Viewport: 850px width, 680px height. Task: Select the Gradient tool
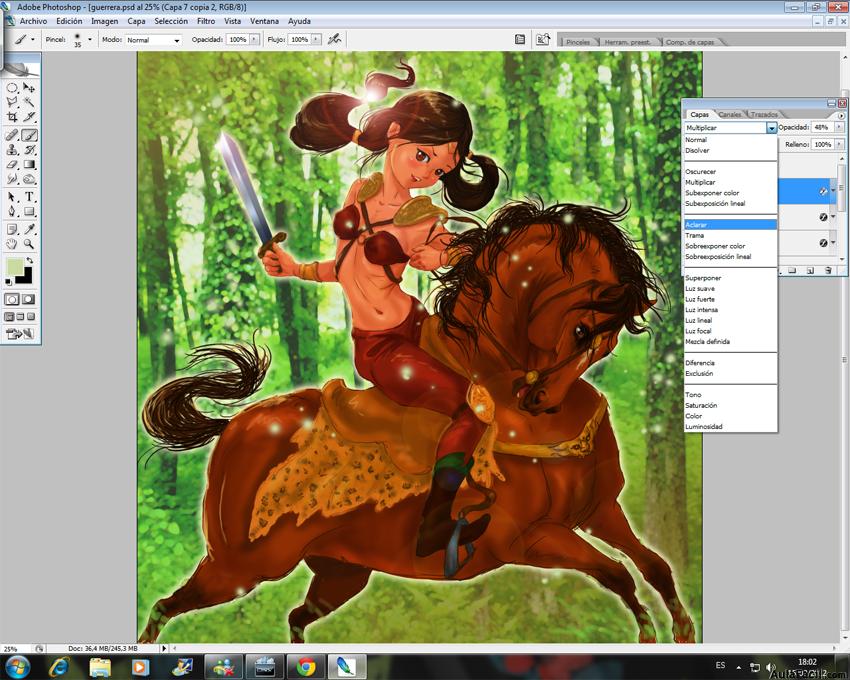click(29, 164)
